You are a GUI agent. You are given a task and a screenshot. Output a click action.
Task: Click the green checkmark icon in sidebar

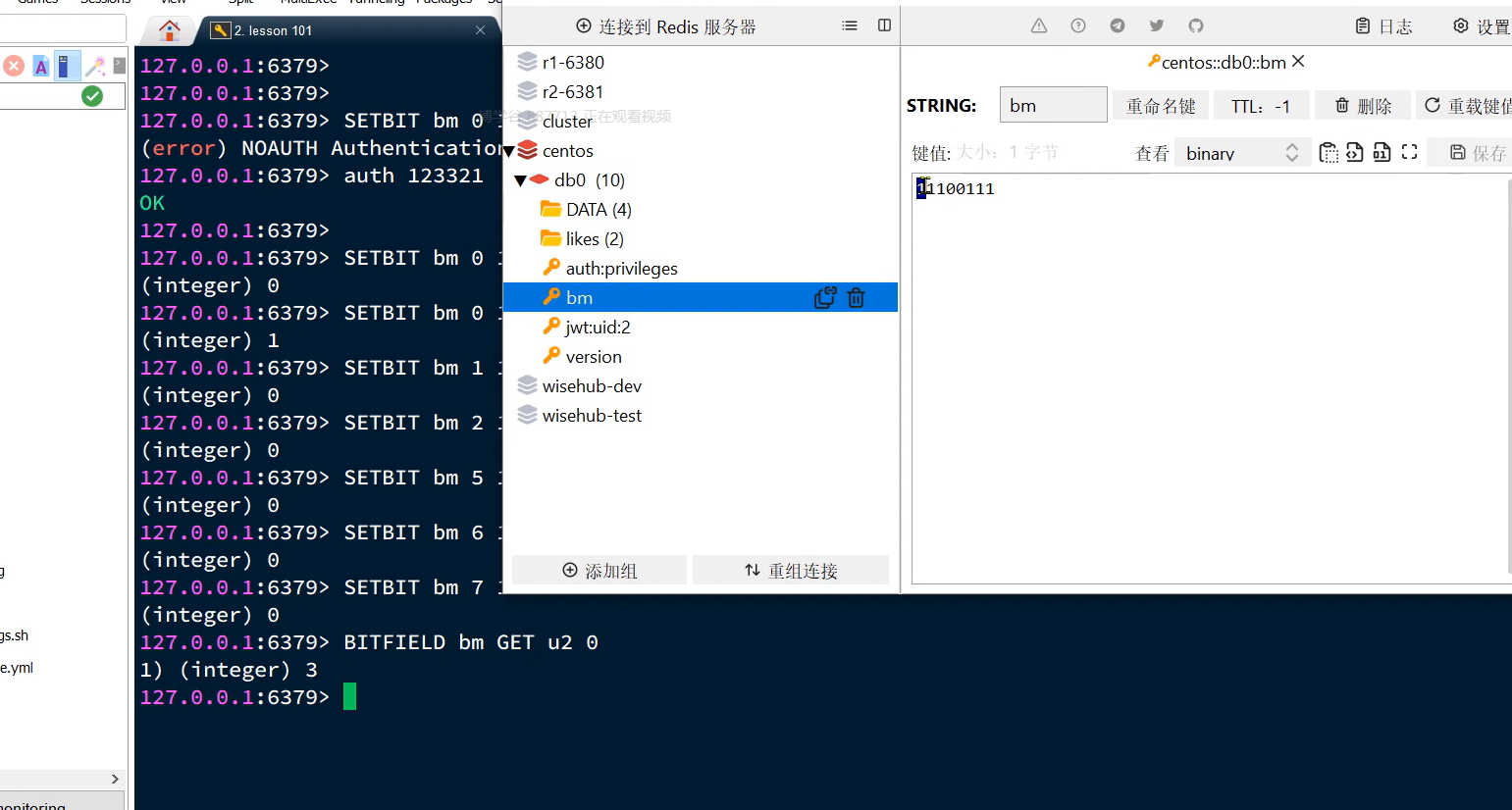pos(92,96)
